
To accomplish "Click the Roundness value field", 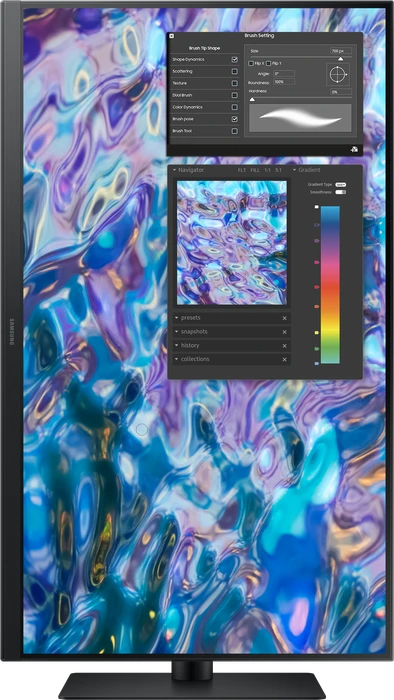I will pyautogui.click(x=284, y=82).
